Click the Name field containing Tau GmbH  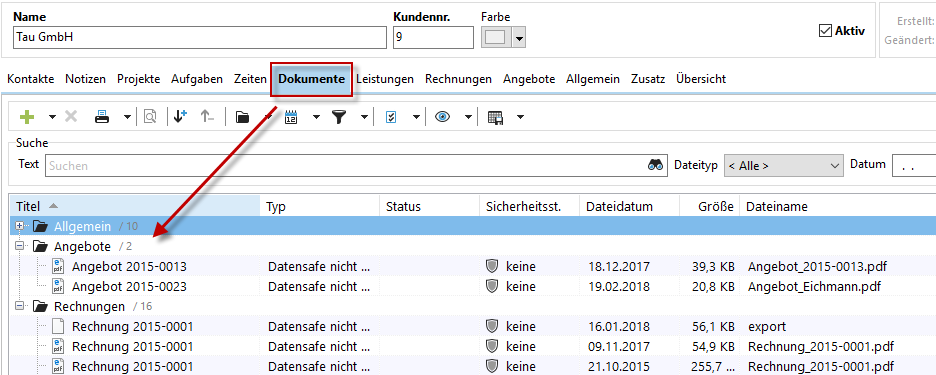(x=199, y=38)
